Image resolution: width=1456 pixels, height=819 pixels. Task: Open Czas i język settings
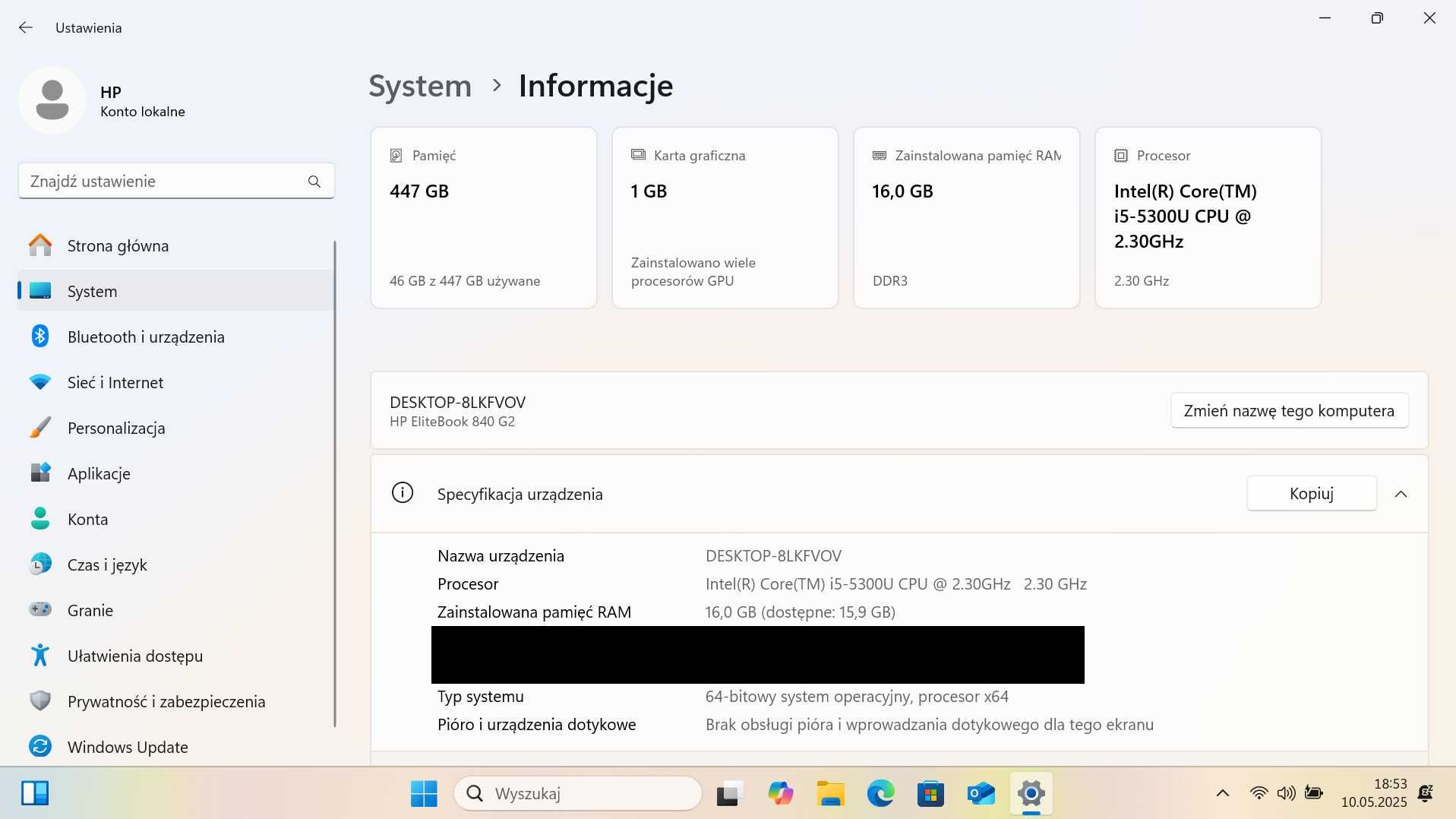click(175, 564)
